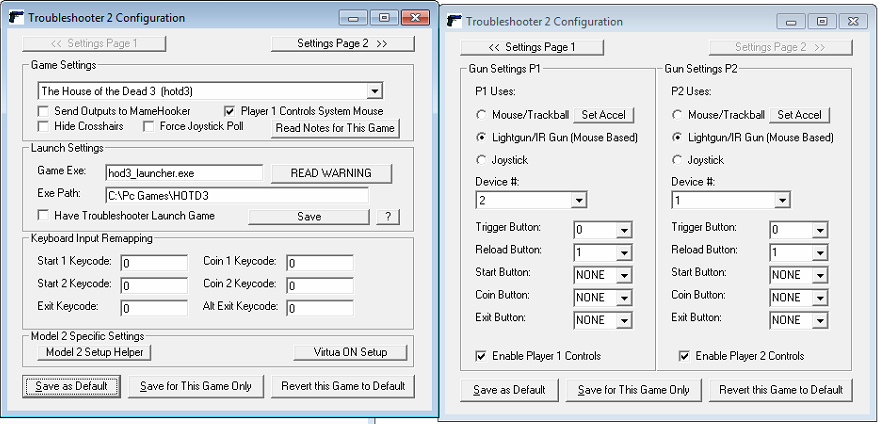Open P2 Trigger Button dropdown
This screenshot has height=424, width=878.
pyautogui.click(x=820, y=230)
